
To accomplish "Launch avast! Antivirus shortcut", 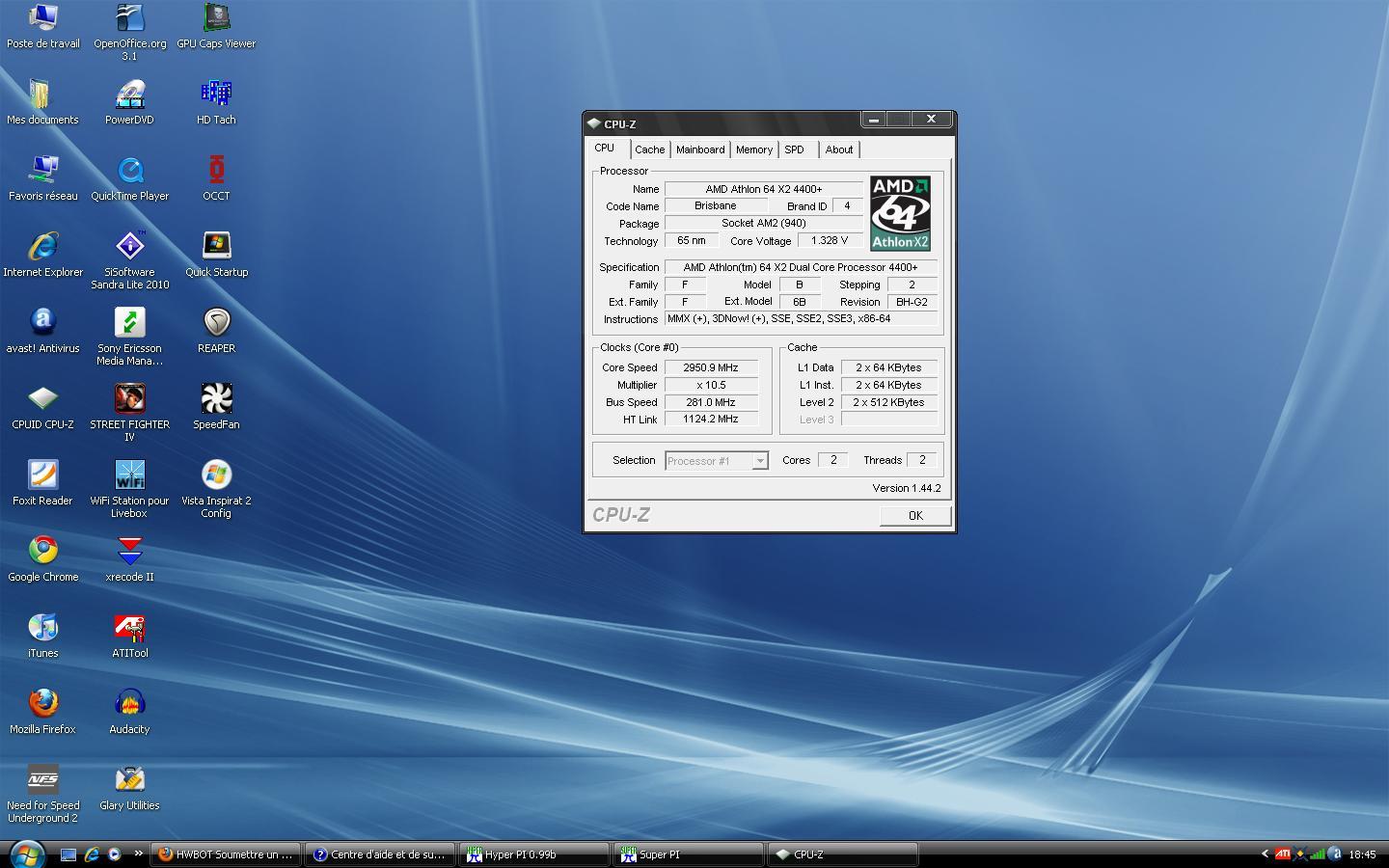I will coord(43,331).
